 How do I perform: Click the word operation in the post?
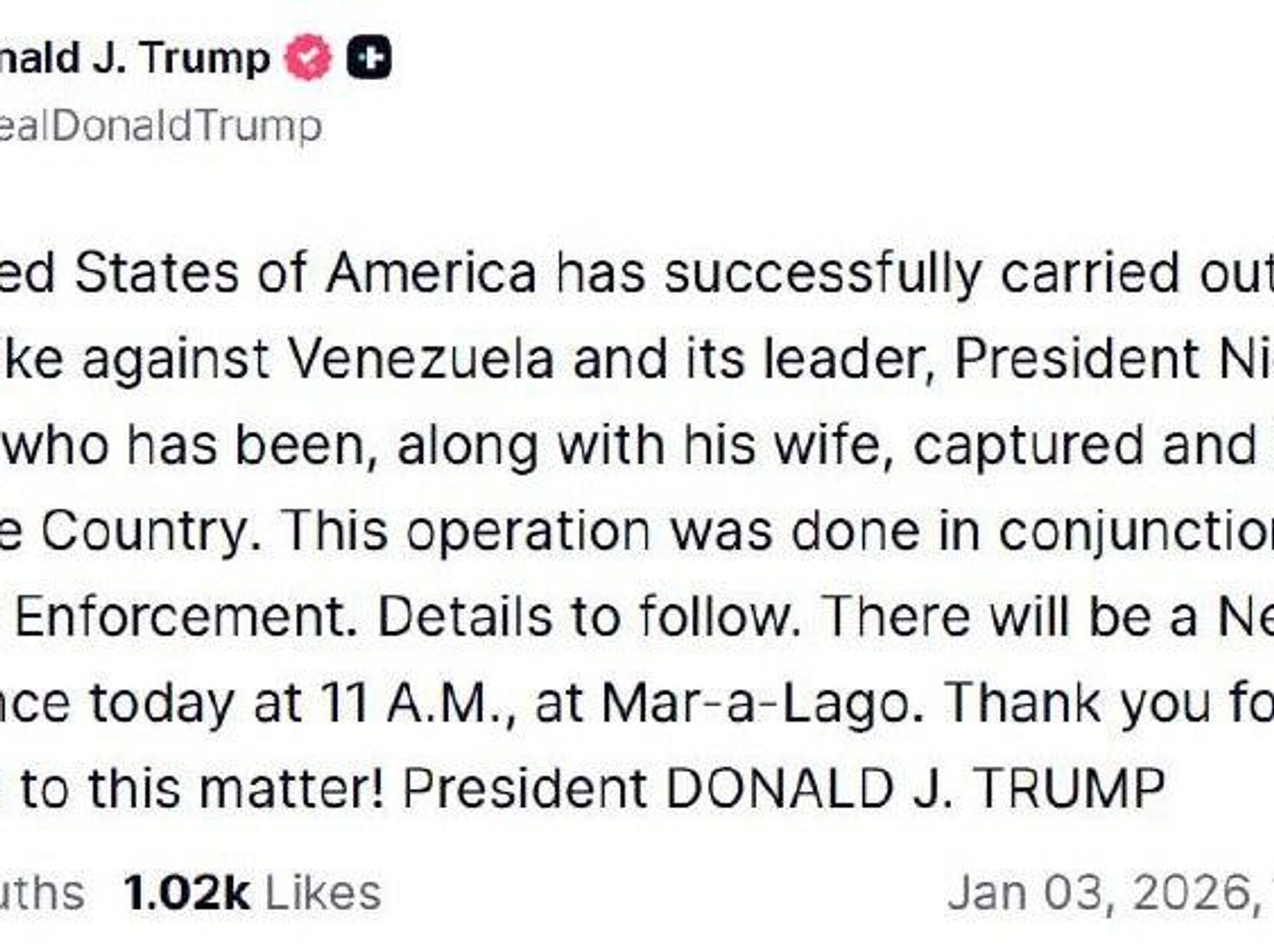tap(528, 531)
